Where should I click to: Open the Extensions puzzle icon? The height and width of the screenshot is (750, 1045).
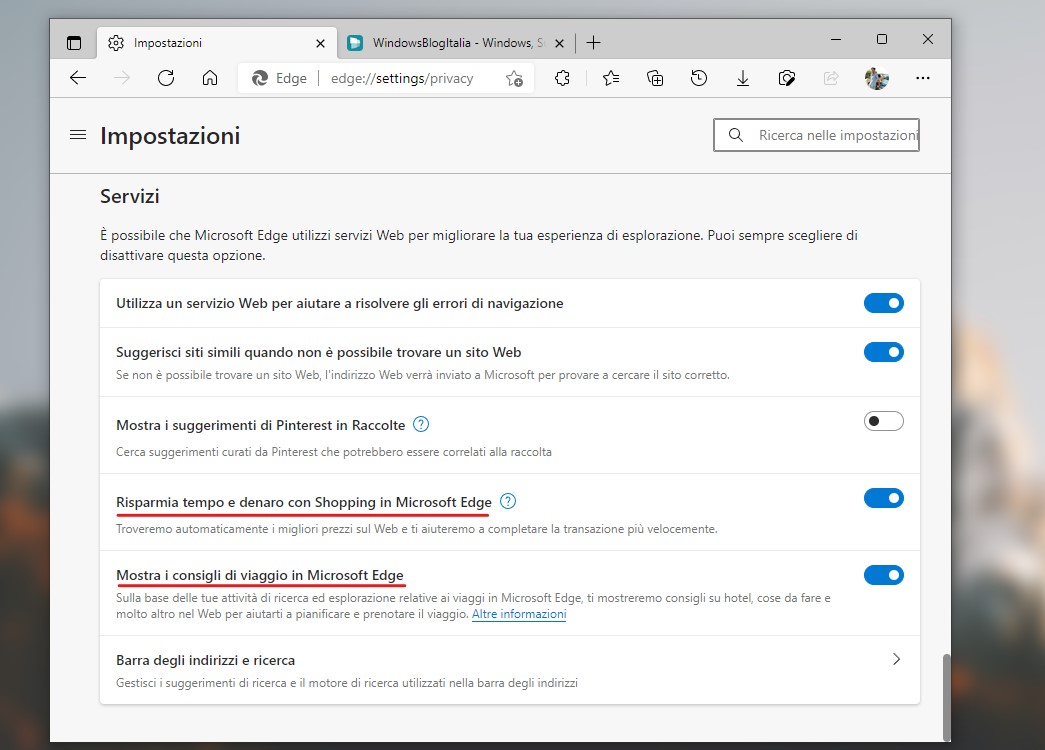click(562, 79)
